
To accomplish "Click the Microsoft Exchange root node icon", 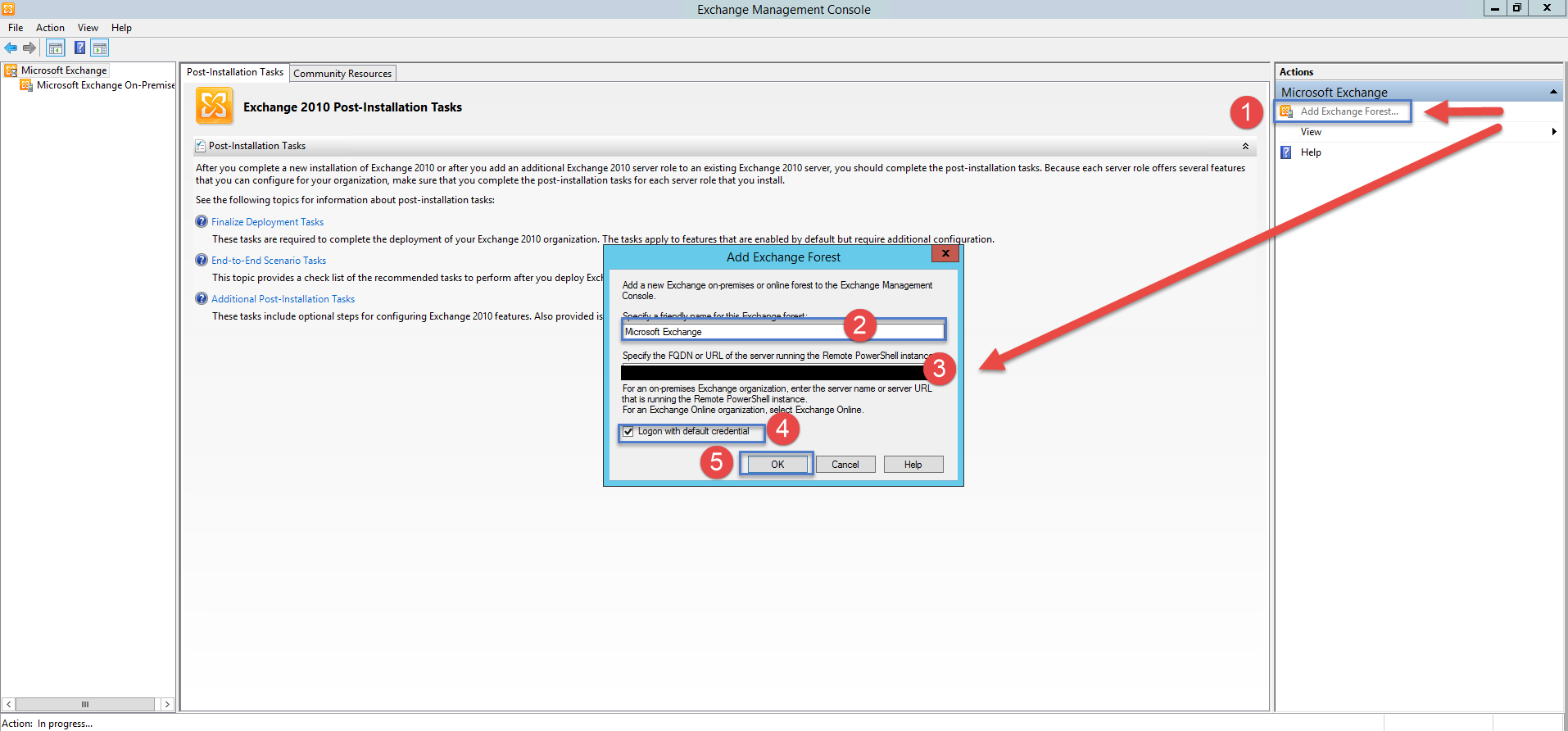I will (x=11, y=70).
